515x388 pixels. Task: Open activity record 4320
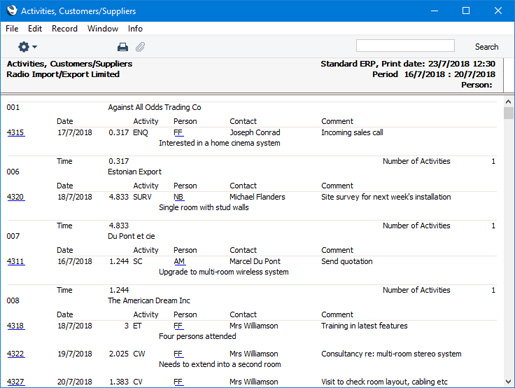(16, 197)
